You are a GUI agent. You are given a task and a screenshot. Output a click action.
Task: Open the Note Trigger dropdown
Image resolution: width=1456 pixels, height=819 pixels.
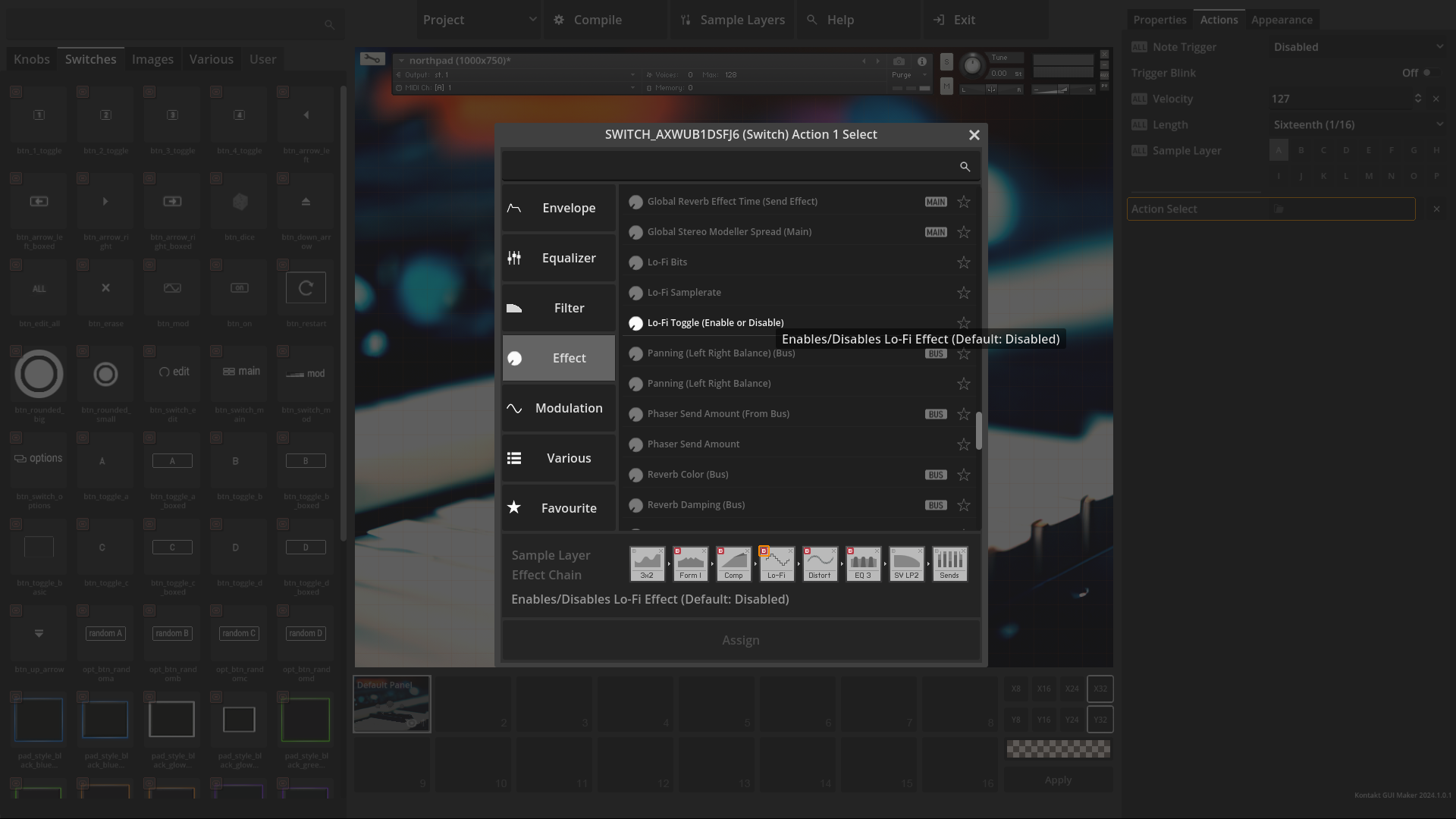tap(1357, 46)
